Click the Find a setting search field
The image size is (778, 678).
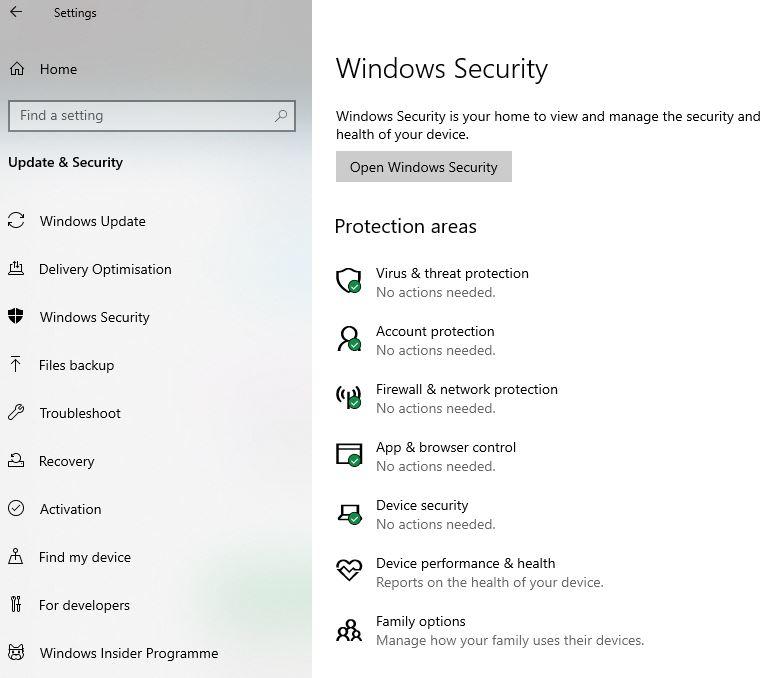(x=152, y=116)
